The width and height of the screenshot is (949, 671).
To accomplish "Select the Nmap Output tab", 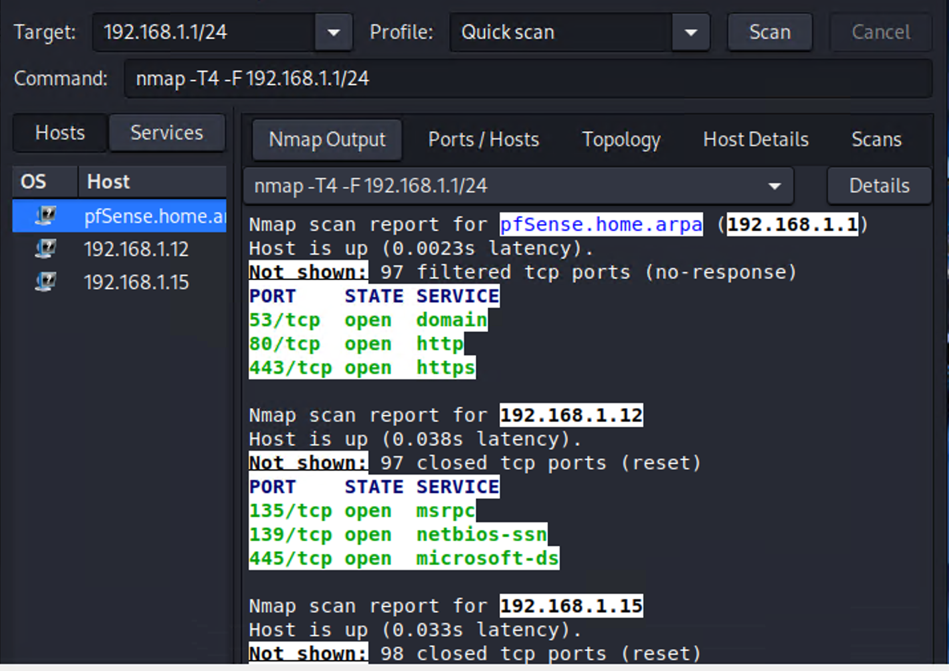I will [327, 140].
